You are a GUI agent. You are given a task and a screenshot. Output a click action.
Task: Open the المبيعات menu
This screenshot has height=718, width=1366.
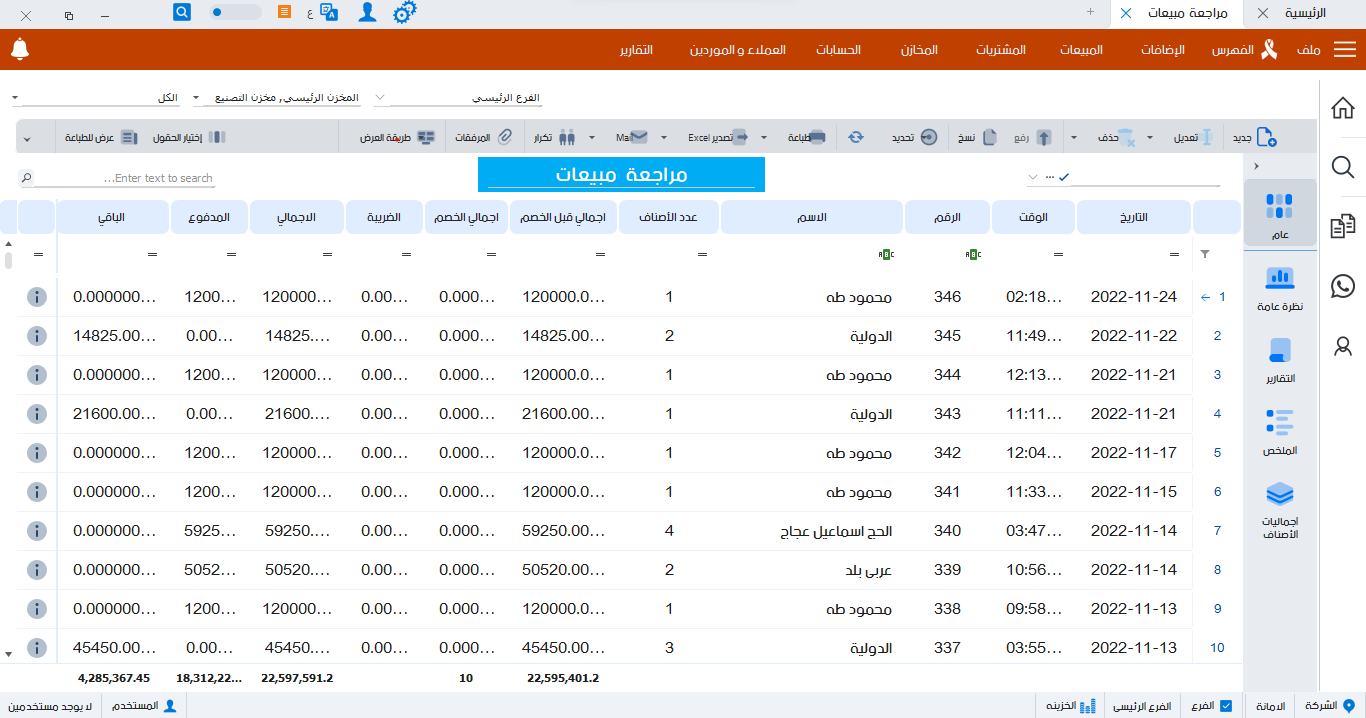click(x=1079, y=47)
